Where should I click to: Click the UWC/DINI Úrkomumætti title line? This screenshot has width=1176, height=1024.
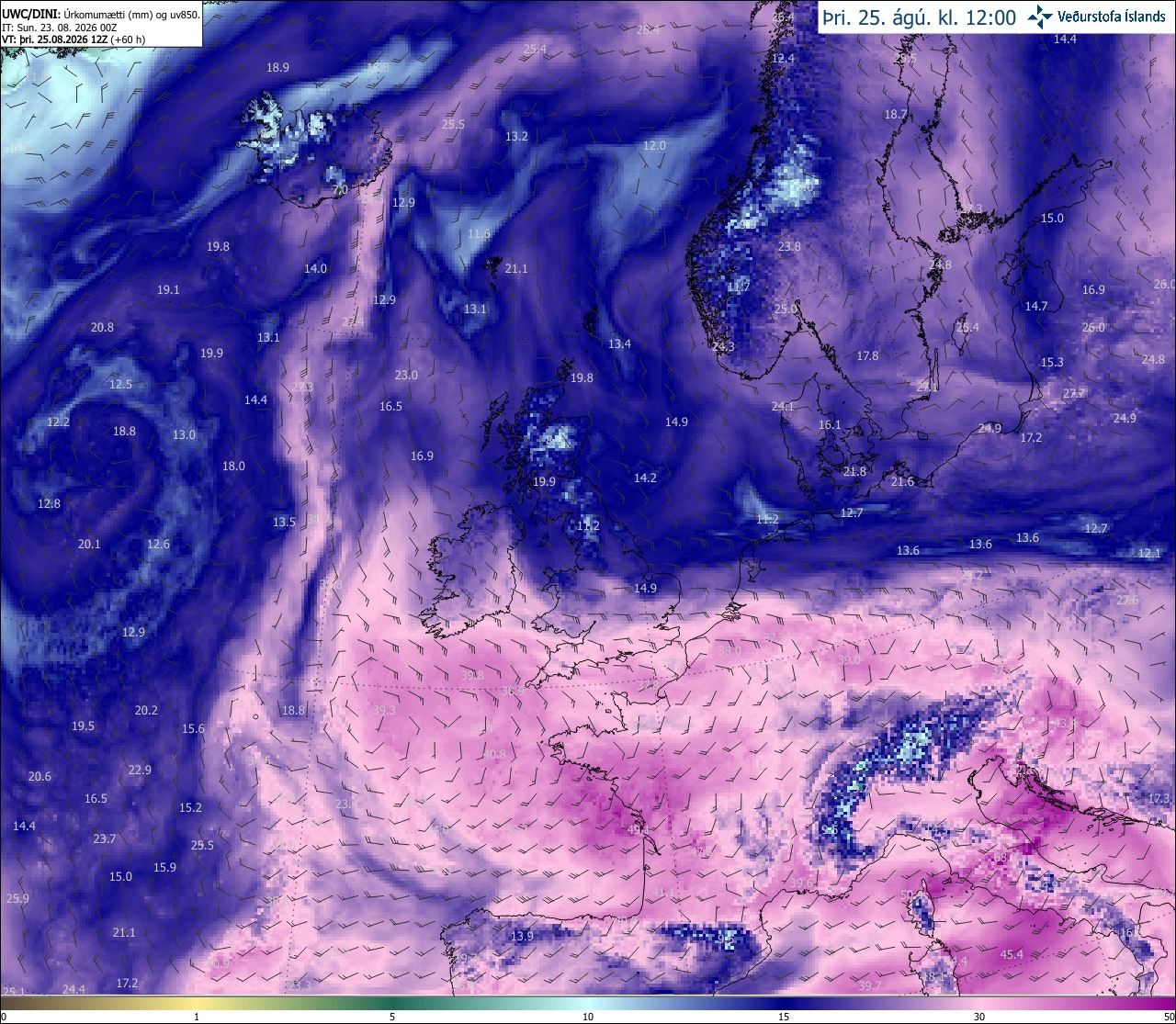pos(100,15)
